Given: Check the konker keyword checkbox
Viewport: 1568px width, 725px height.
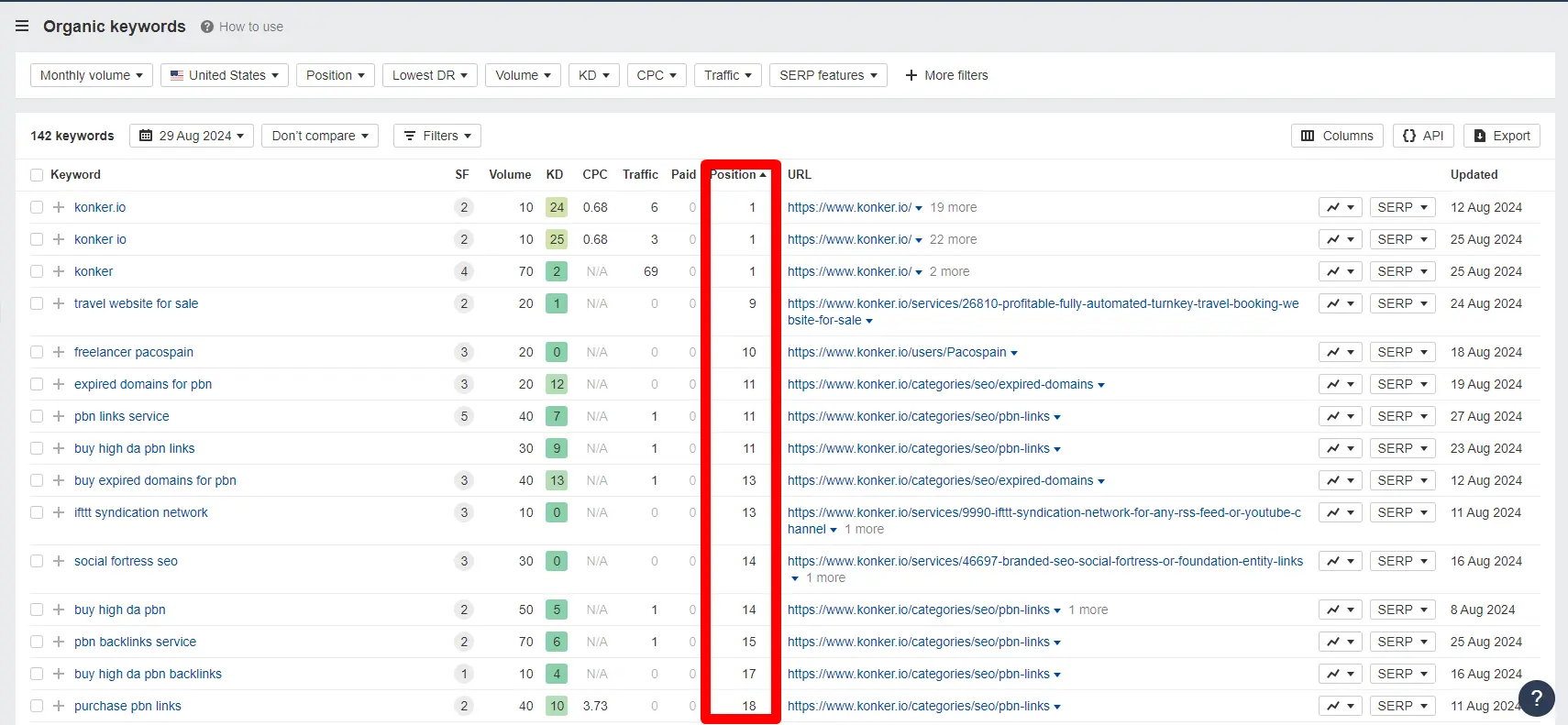Looking at the screenshot, I should tap(37, 271).
